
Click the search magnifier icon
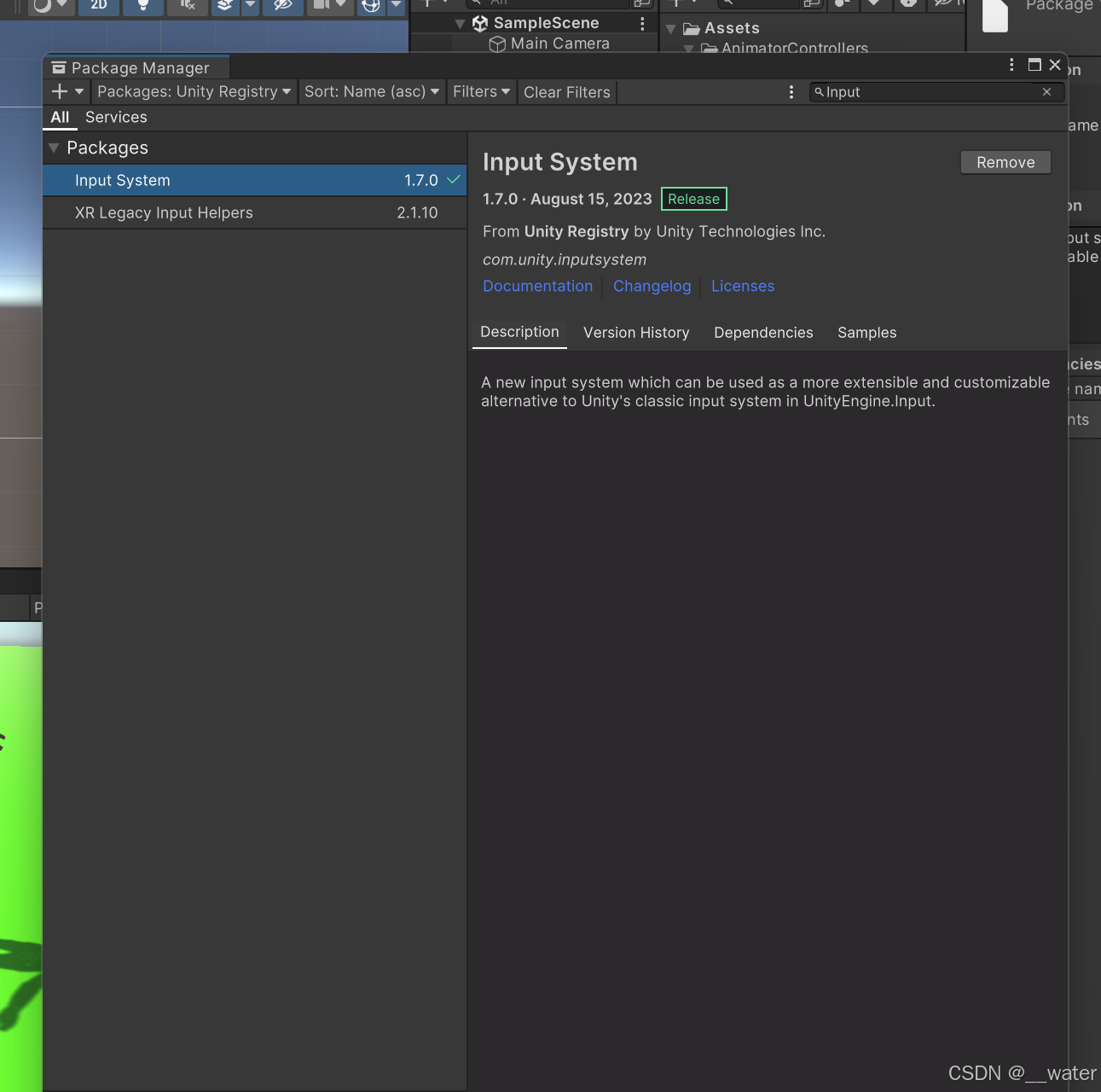pos(819,92)
